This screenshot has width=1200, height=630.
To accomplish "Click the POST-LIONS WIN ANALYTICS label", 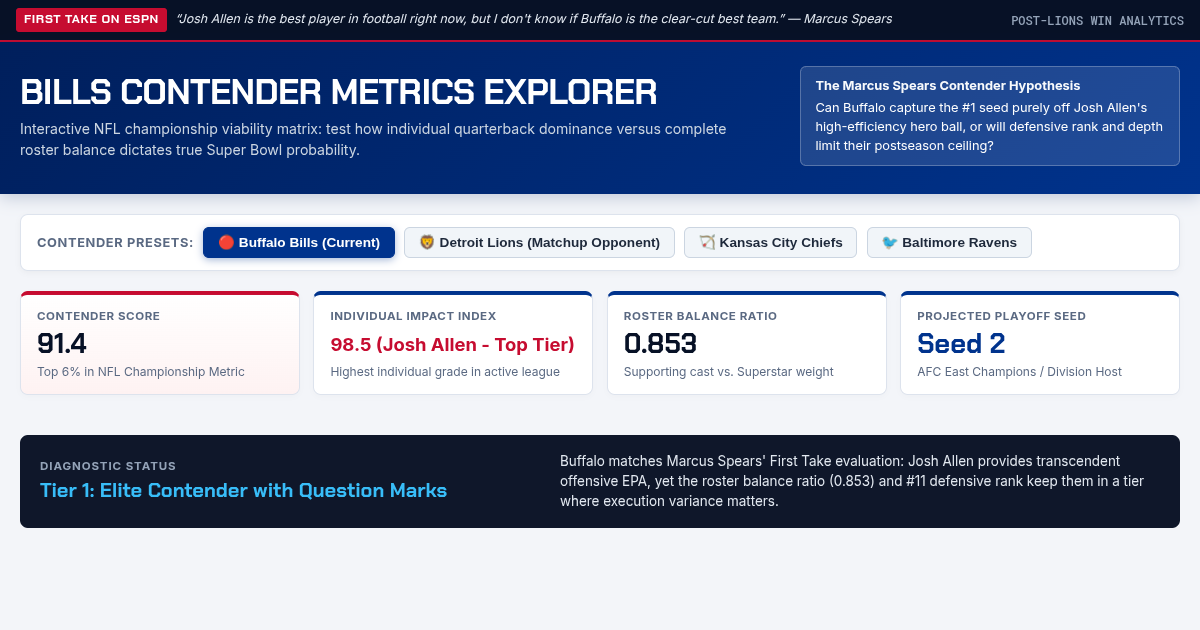I will click(x=1097, y=21).
